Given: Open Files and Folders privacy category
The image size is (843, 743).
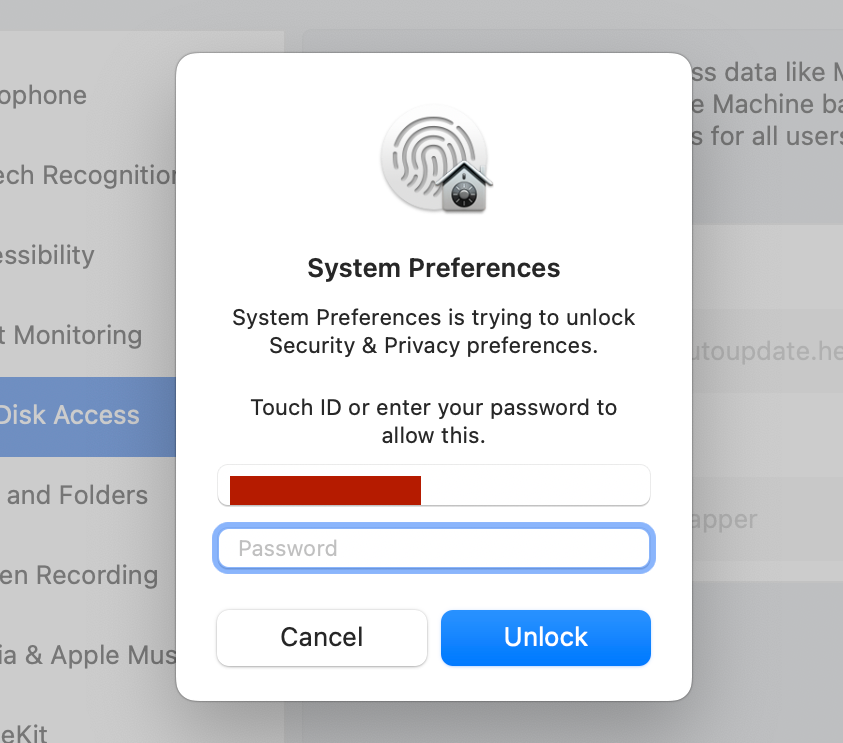Looking at the screenshot, I should [x=76, y=496].
